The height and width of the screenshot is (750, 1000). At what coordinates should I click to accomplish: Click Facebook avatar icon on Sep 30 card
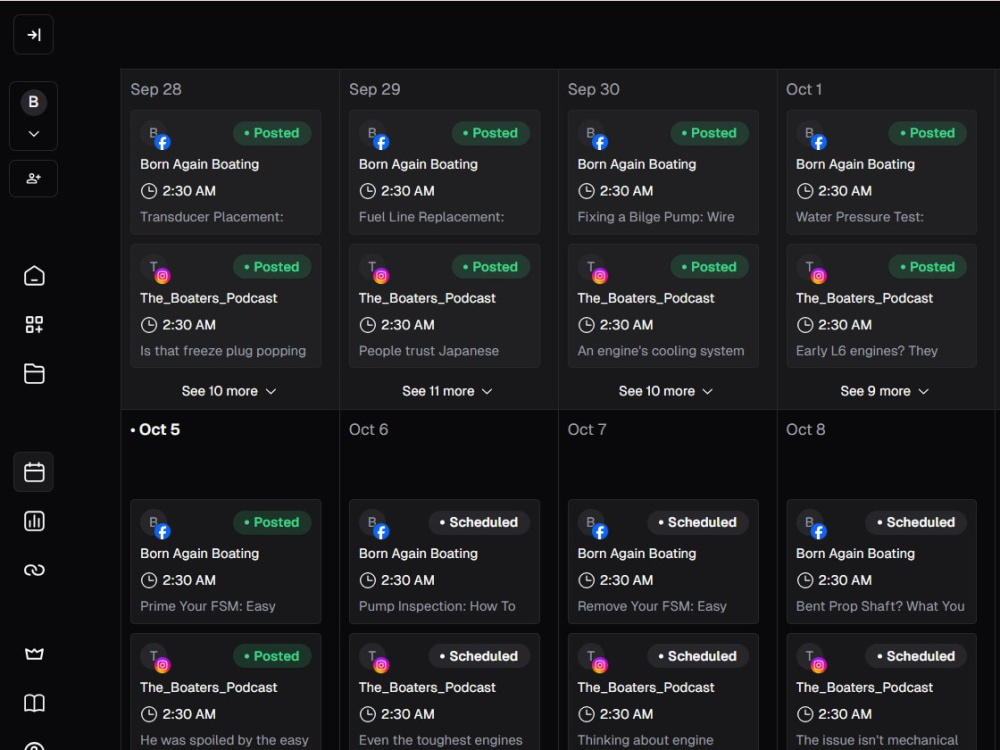[x=592, y=135]
